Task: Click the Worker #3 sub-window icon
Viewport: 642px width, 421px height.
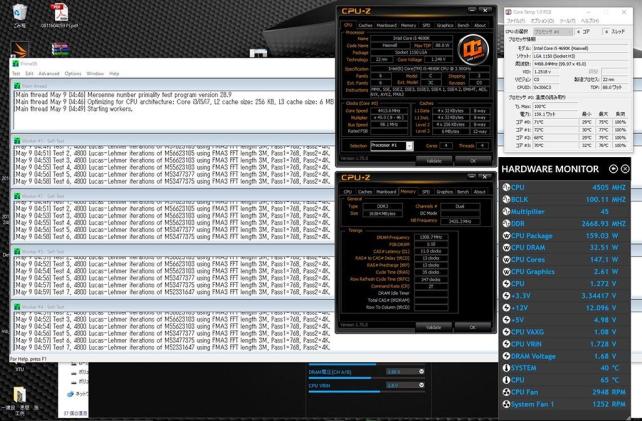Action: 17,251
